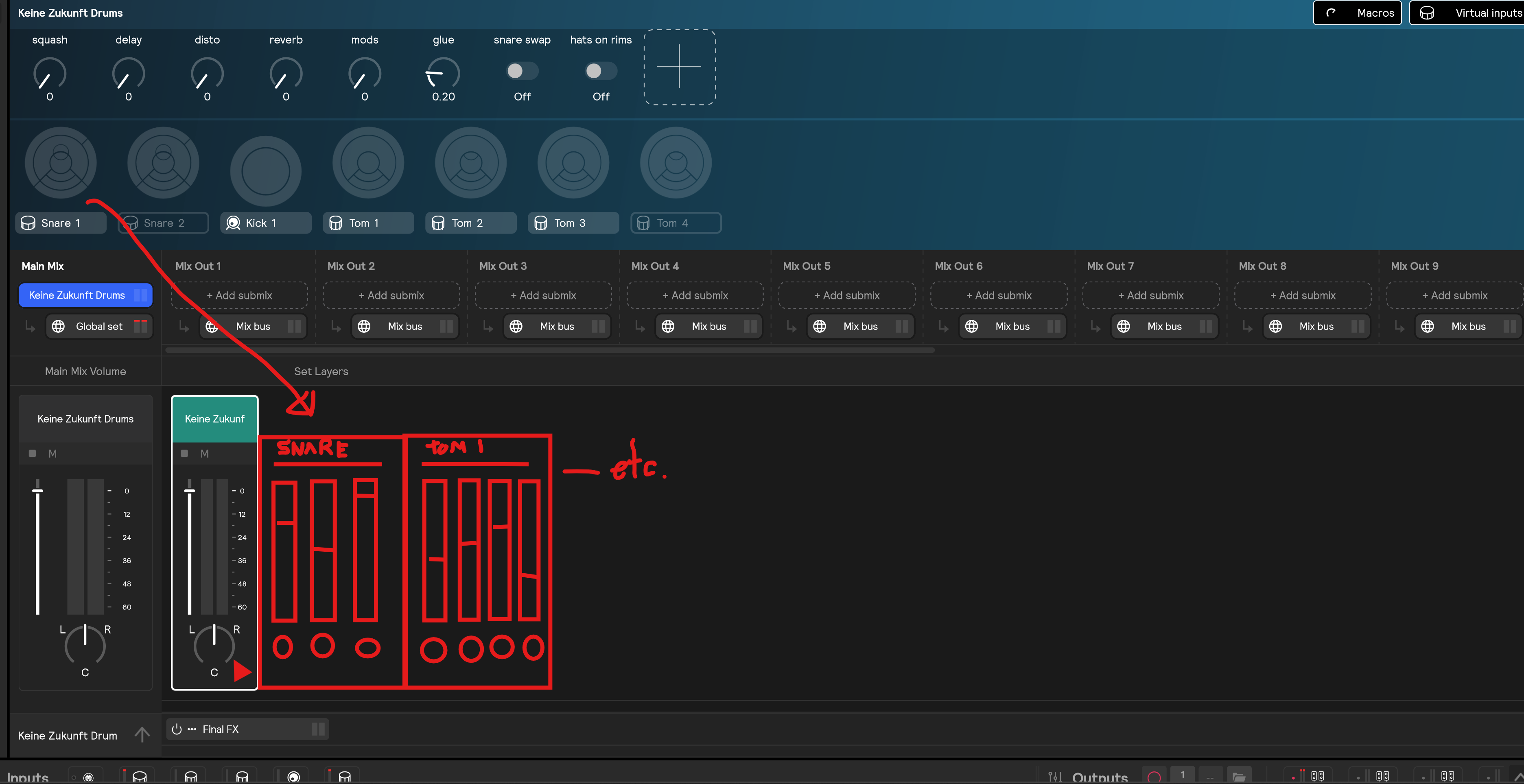Click the routing arrow under Mix Out 1
1524x784 pixels.
click(184, 326)
